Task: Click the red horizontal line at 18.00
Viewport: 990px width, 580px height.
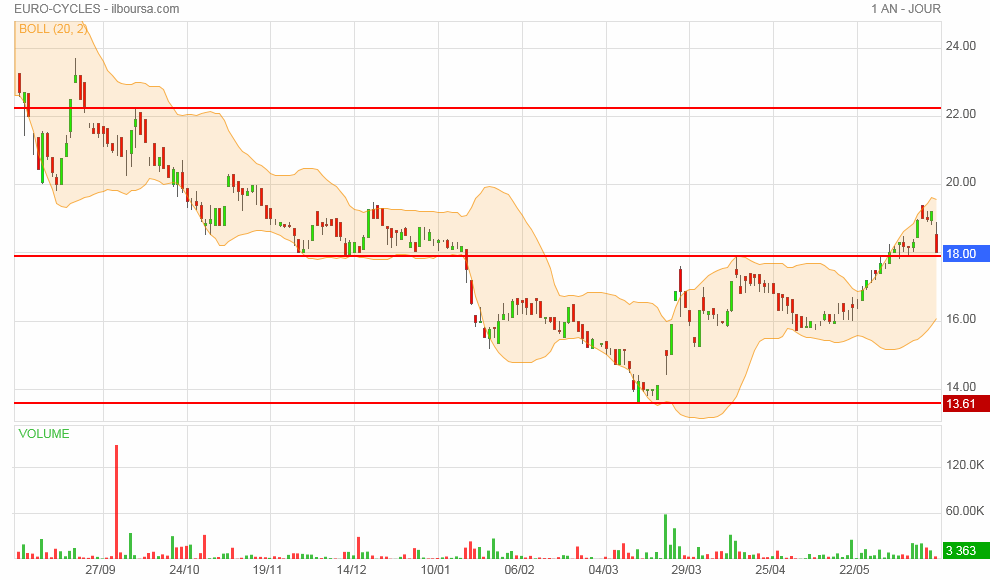Action: pos(477,256)
